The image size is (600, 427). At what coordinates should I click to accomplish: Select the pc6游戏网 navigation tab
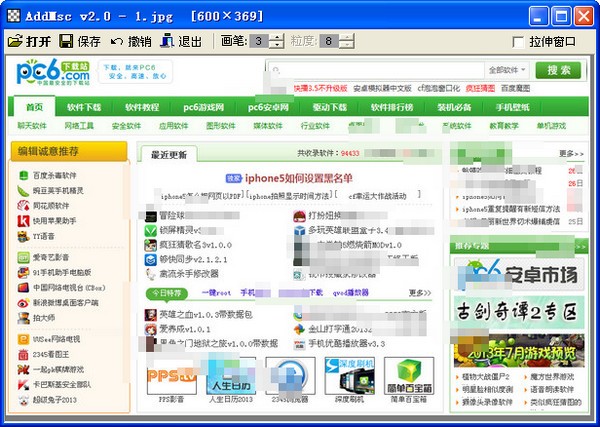tap(204, 107)
